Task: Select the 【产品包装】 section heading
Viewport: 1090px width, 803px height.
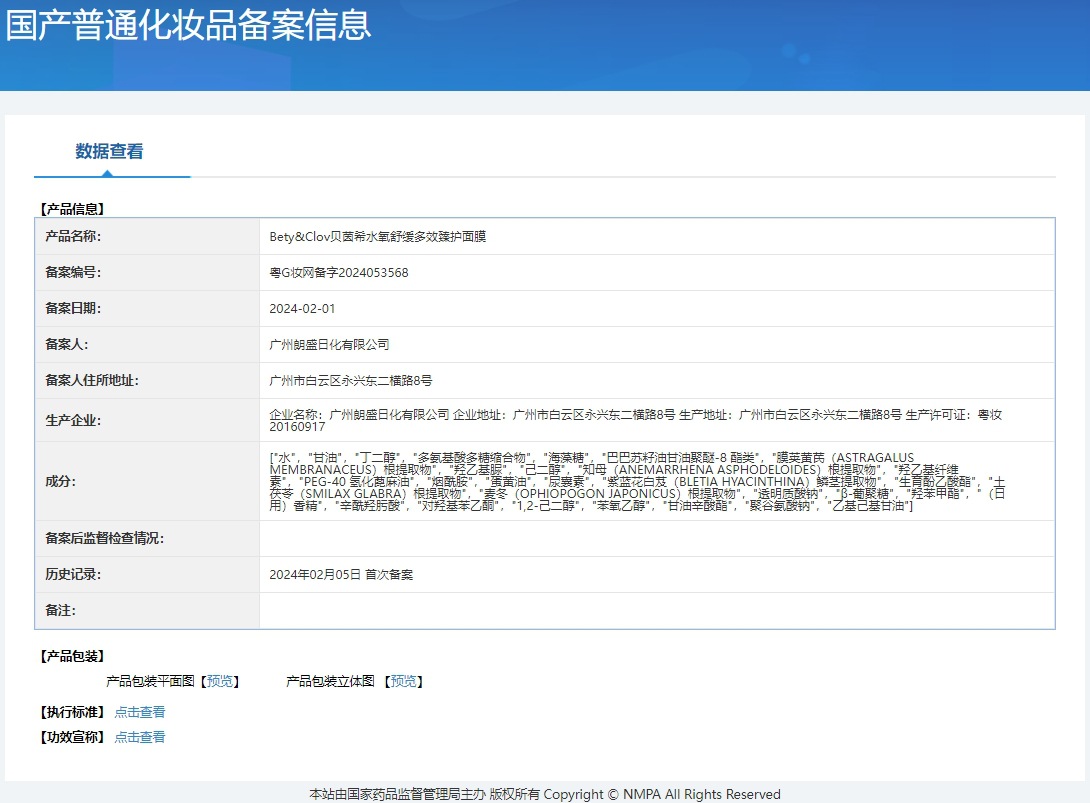Action: (x=72, y=656)
